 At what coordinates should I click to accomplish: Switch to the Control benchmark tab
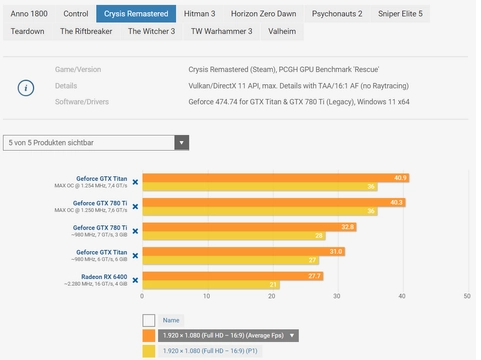pos(76,14)
